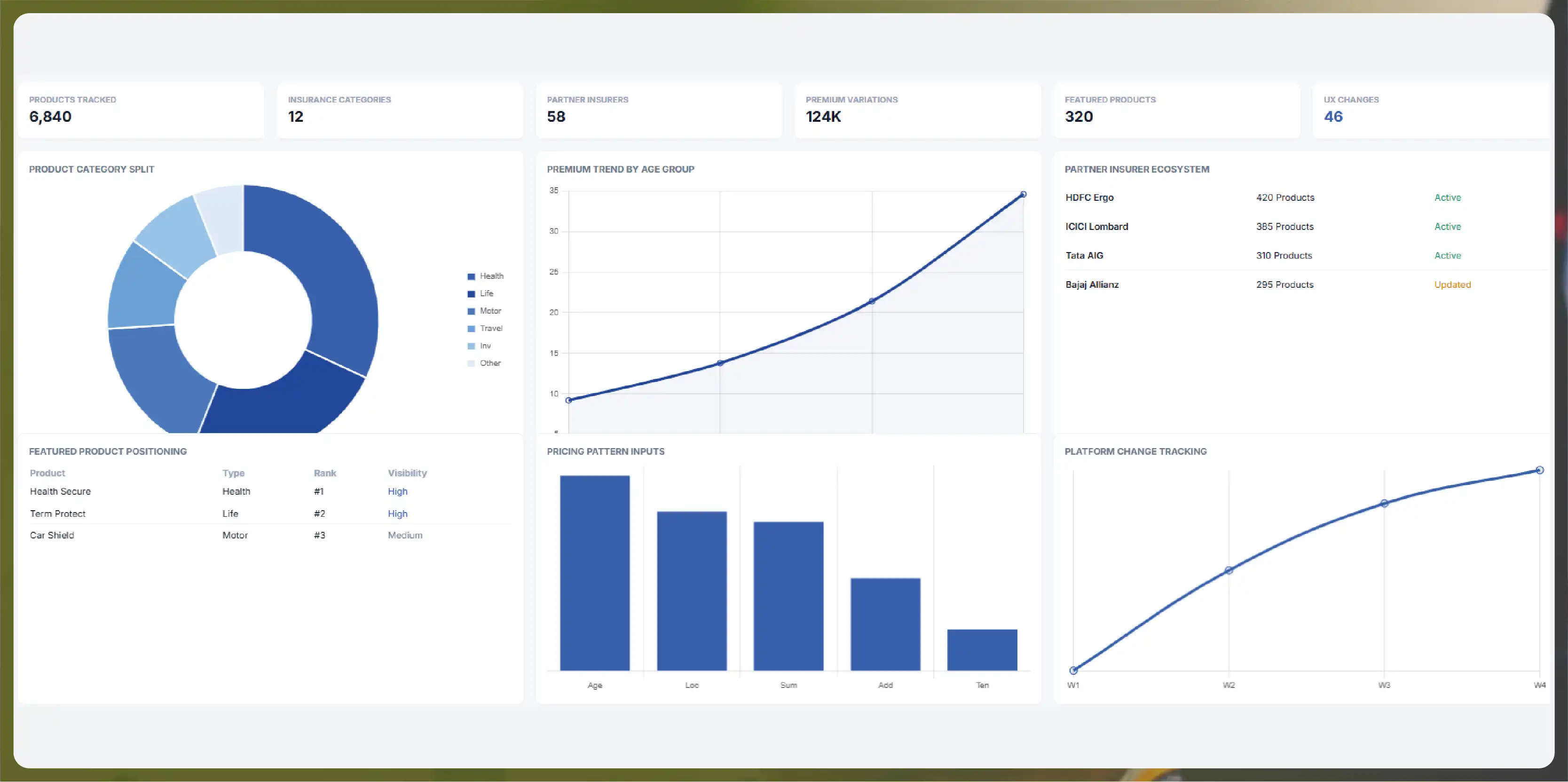The width and height of the screenshot is (1568, 782).
Task: Click the Active status of ICICI Lombard
Action: pos(1448,227)
